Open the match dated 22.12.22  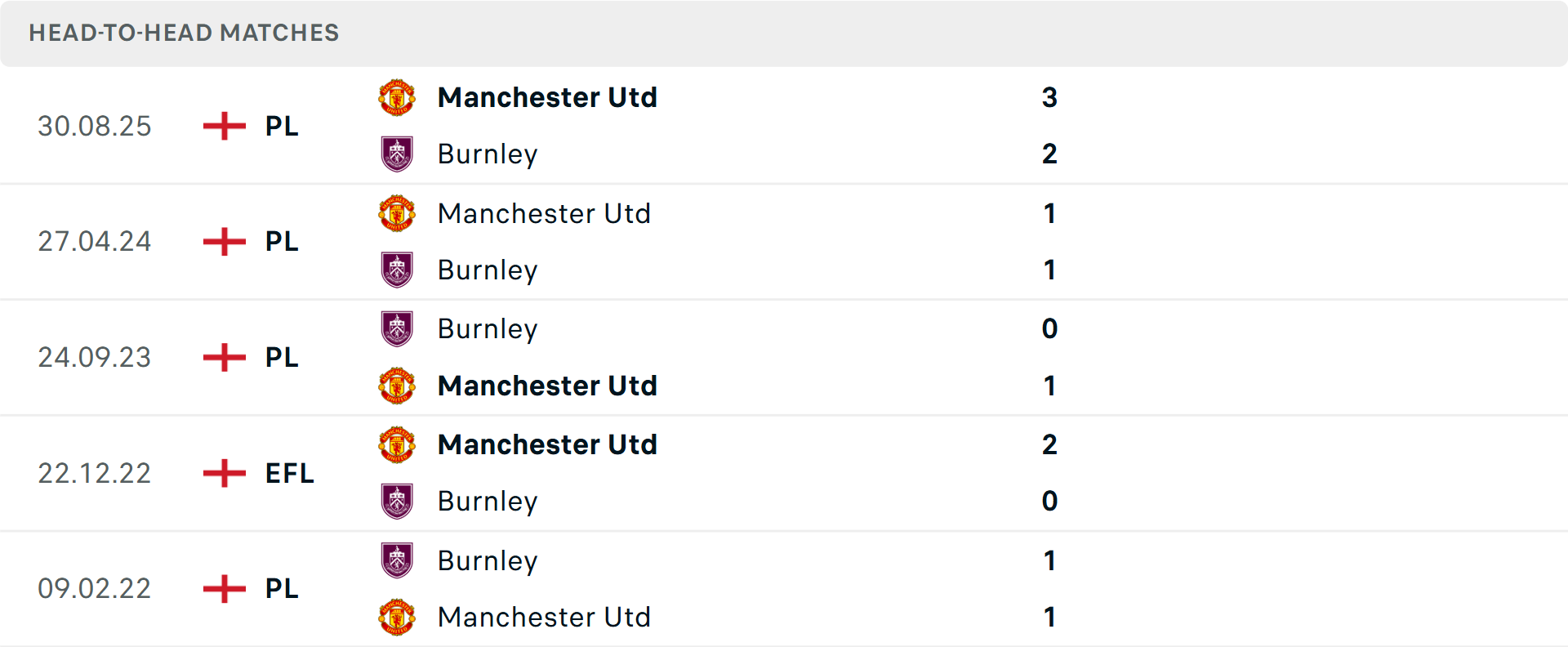pos(95,473)
